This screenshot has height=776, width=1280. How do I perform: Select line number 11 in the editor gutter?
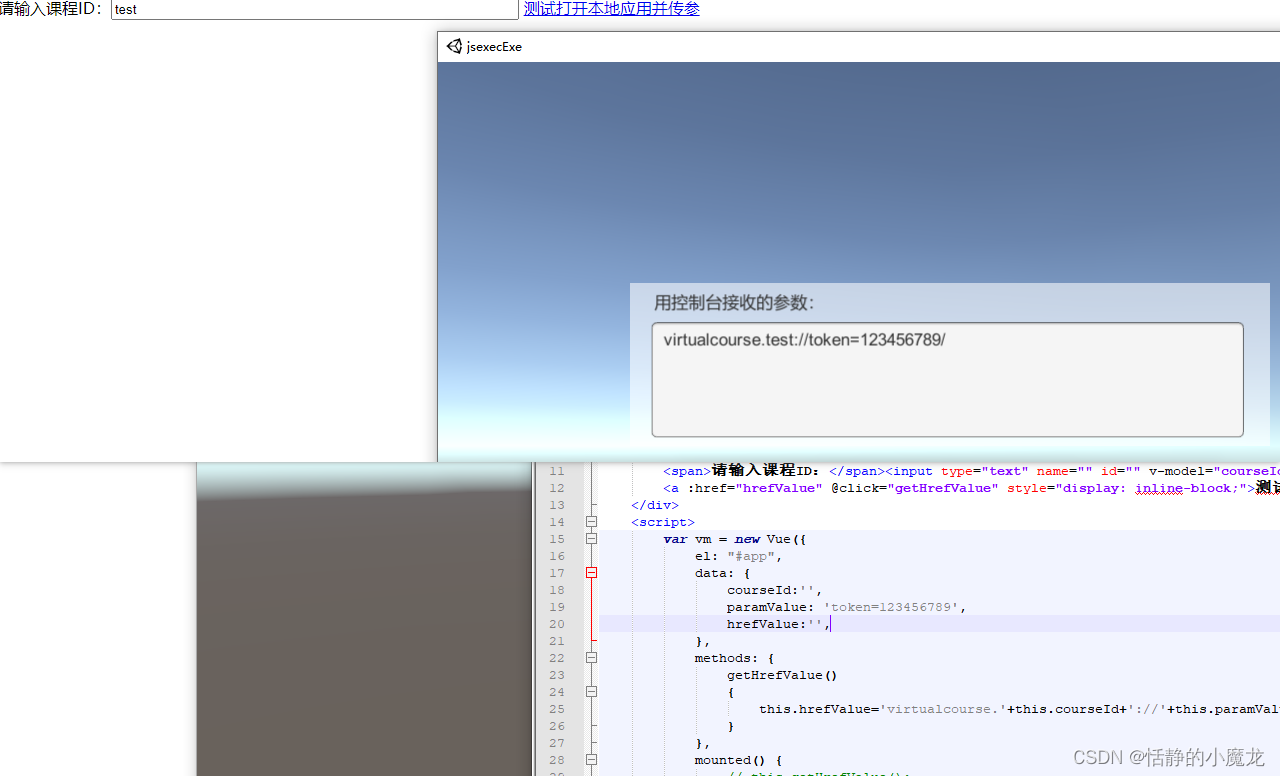tap(556, 471)
